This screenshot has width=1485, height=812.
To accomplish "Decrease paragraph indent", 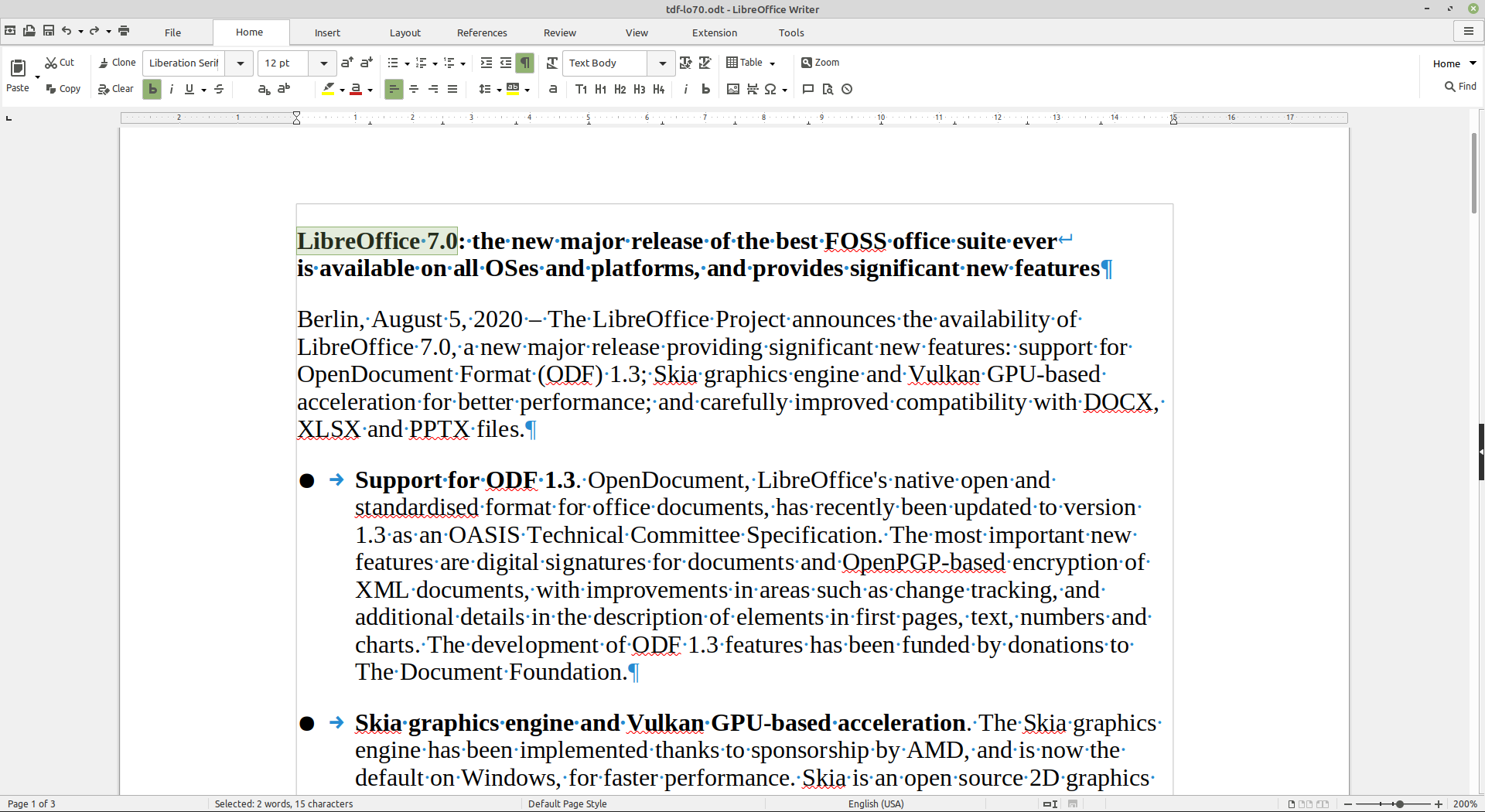I will coord(506,63).
